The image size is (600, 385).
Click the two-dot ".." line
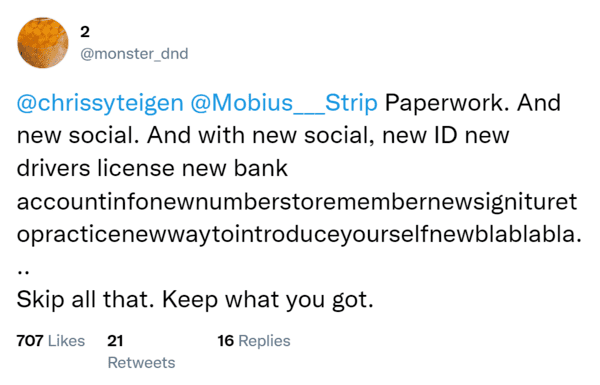click(x=23, y=272)
